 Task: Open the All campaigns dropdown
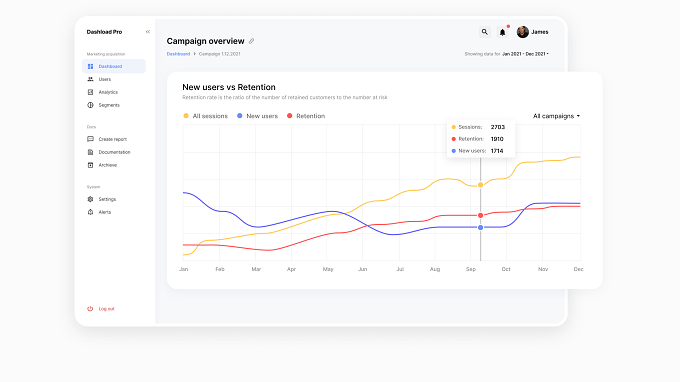[556, 116]
